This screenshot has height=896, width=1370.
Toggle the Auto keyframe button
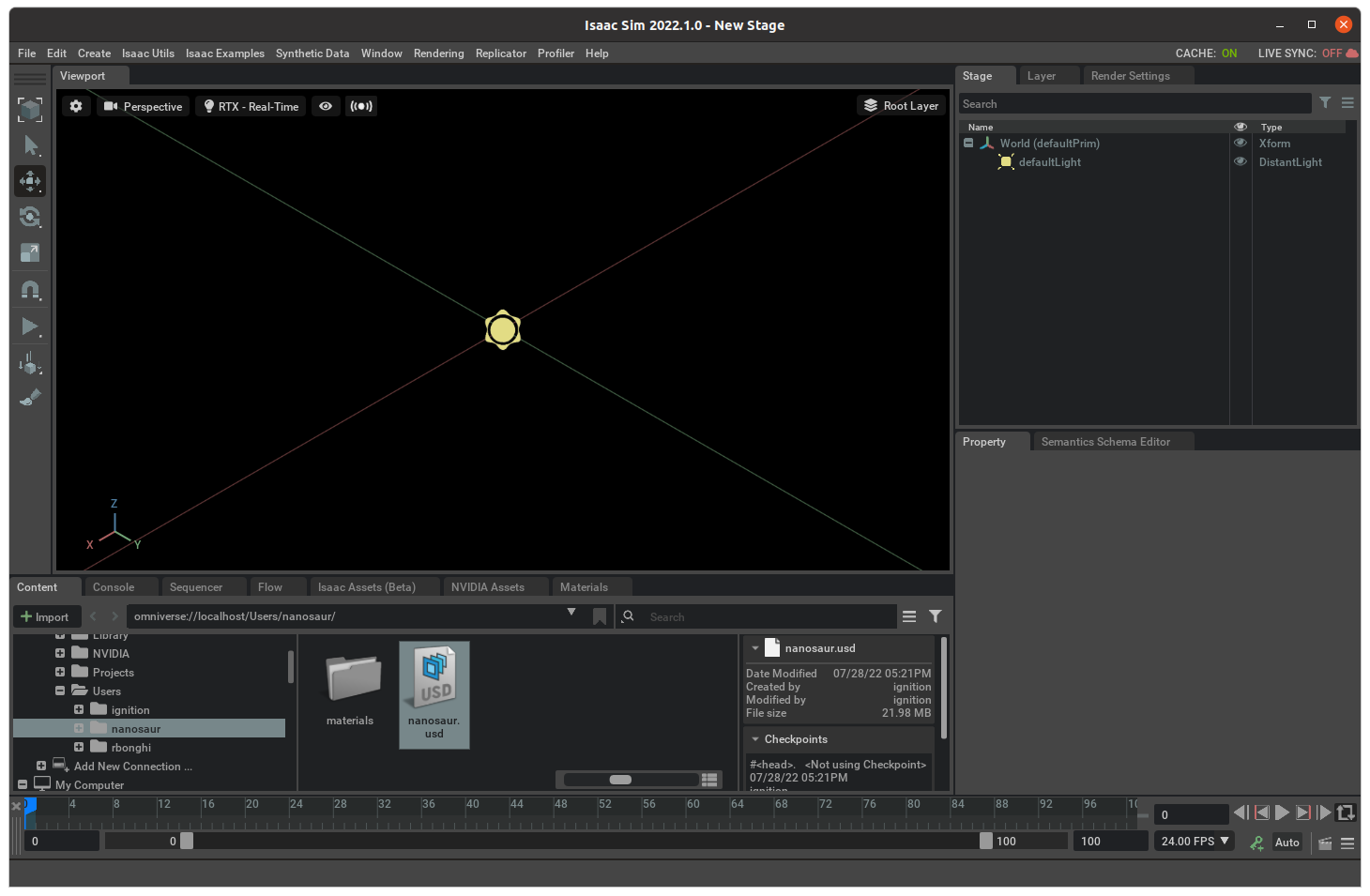coord(1286,843)
